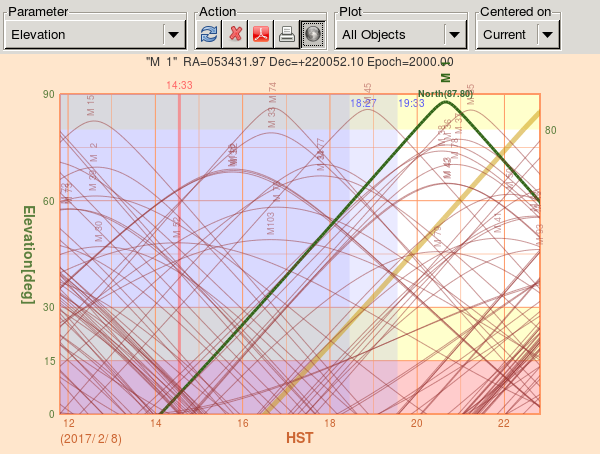This screenshot has width=600, height=454.
Task: Click the 19:33 twilight time label
Action: (x=411, y=103)
